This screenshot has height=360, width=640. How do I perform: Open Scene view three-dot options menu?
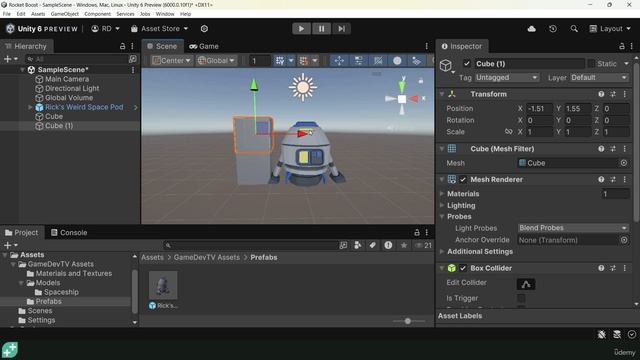point(427,46)
